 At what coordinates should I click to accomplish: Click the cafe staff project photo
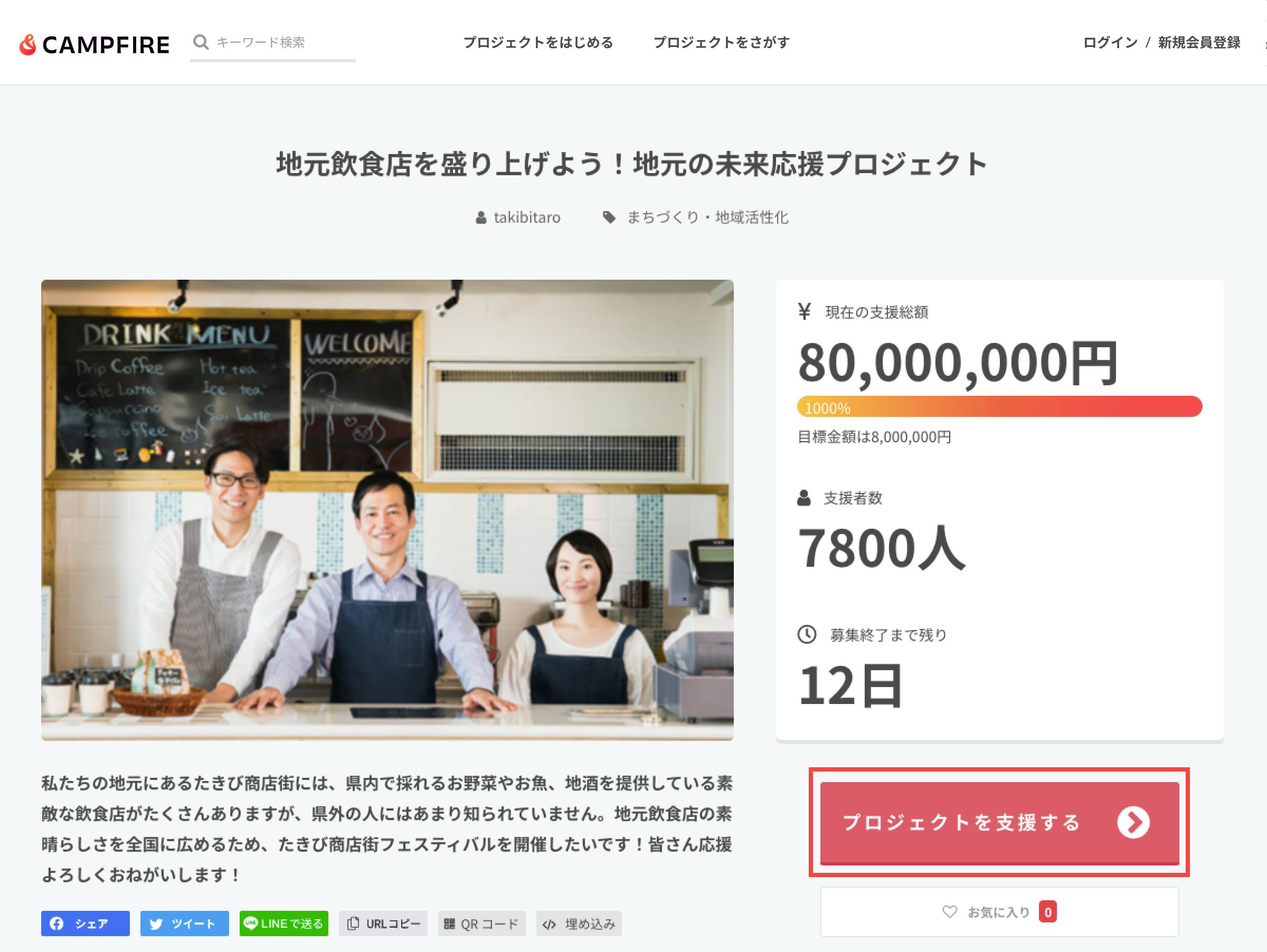(x=387, y=510)
